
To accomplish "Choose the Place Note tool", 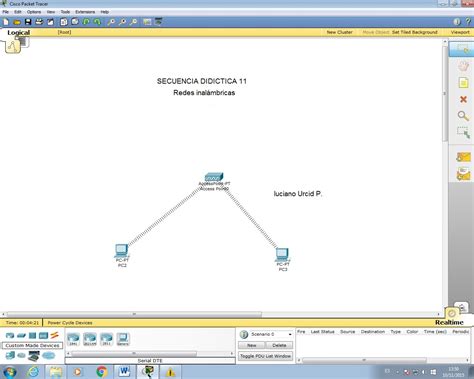I will (463, 82).
